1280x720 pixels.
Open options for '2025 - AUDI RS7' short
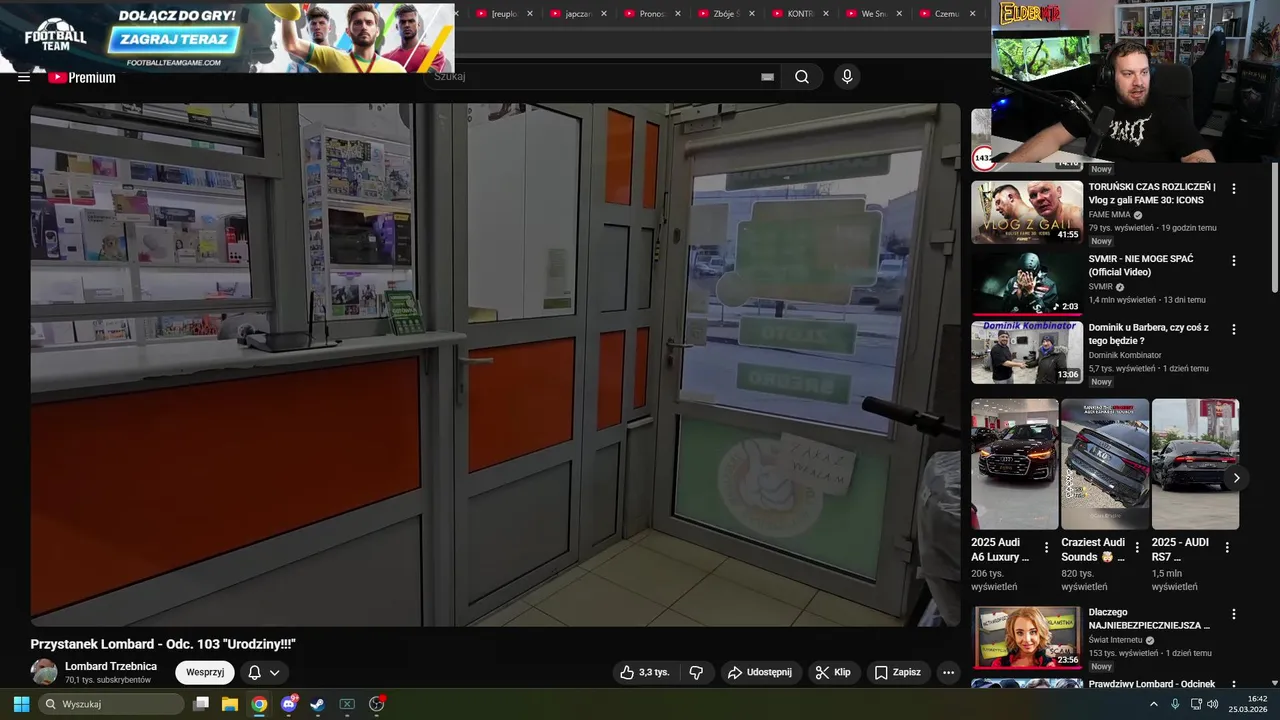[1227, 547]
